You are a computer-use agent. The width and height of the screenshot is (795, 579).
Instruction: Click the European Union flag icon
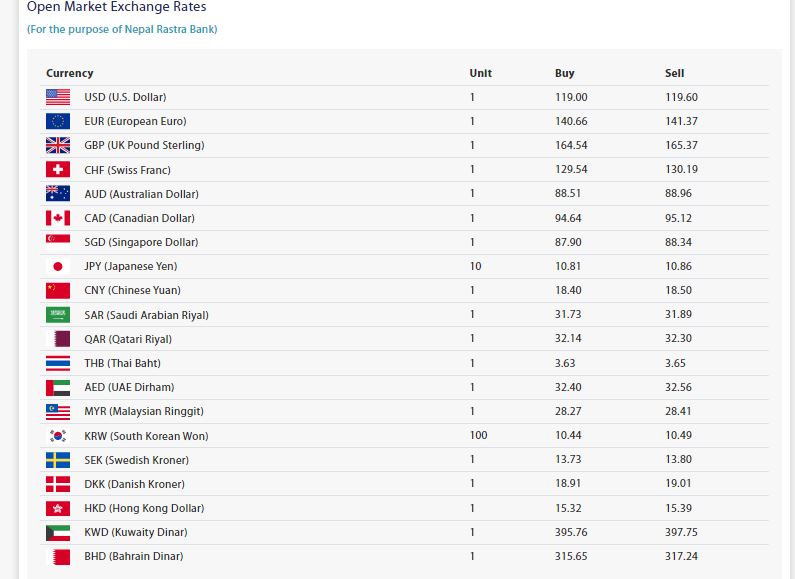[x=58, y=121]
